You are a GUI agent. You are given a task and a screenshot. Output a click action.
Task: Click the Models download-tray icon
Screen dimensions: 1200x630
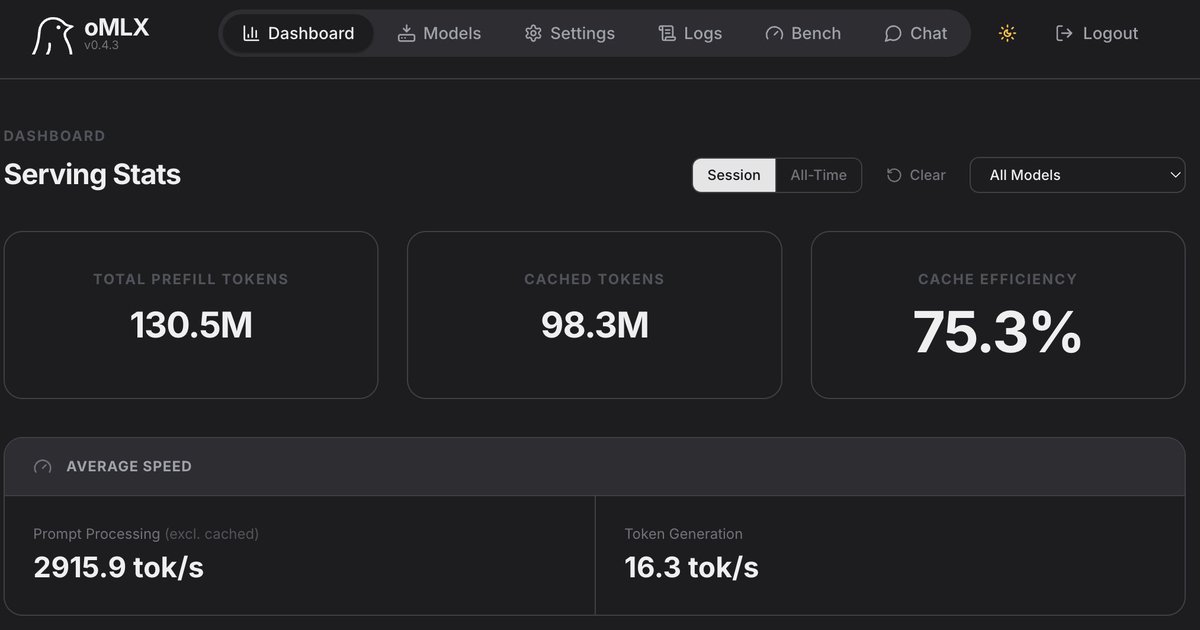coord(406,33)
